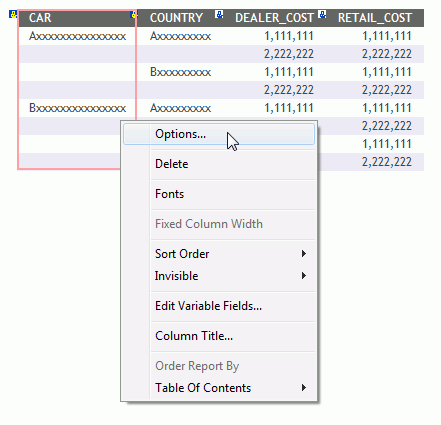Select the CAR column header
This screenshot has height=425, width=441.
[40, 18]
